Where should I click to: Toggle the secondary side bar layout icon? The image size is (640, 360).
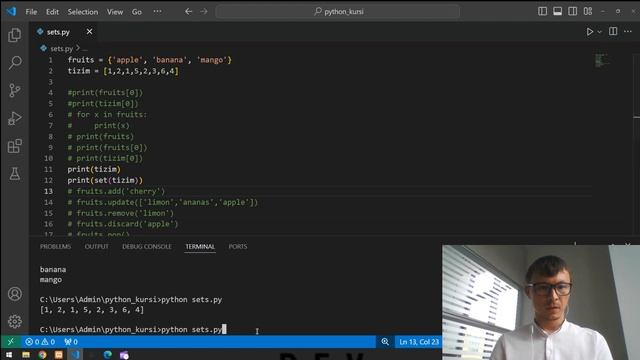(573, 11)
